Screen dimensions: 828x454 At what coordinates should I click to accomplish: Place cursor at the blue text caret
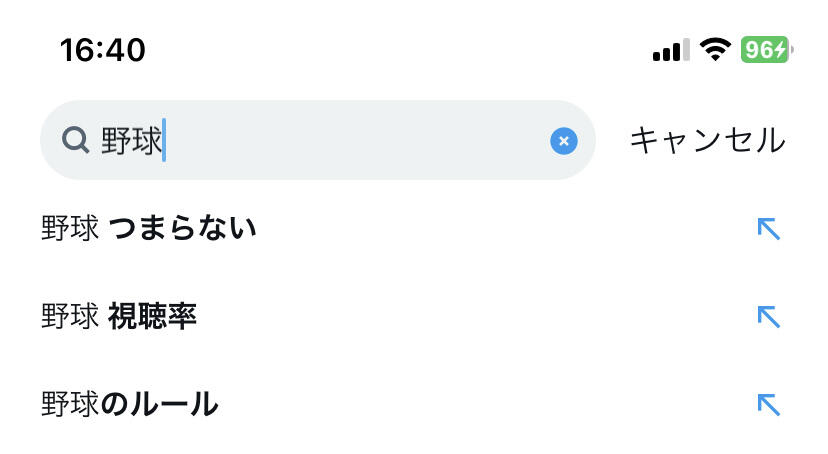(164, 141)
